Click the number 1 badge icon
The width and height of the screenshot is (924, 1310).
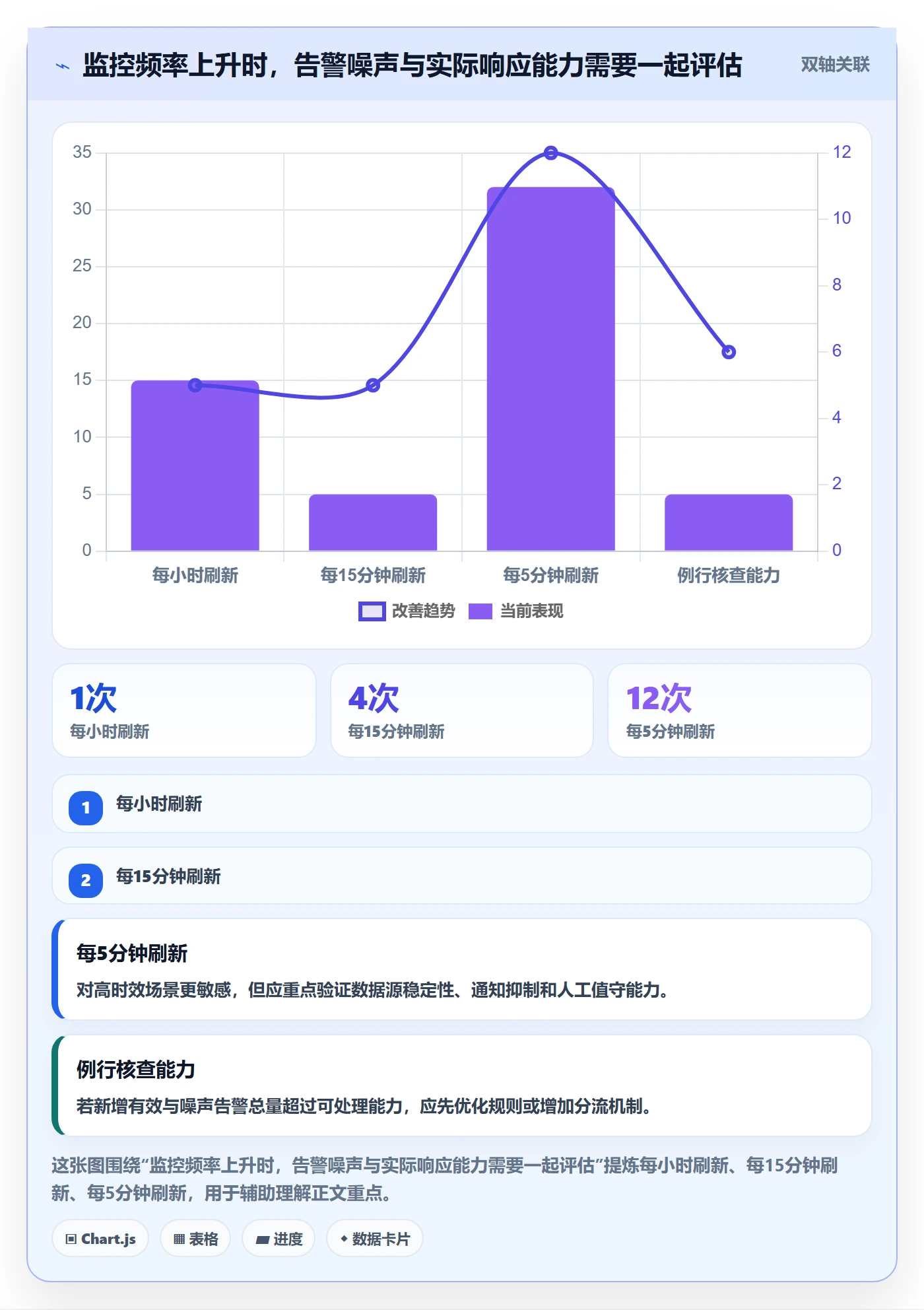[x=86, y=808]
